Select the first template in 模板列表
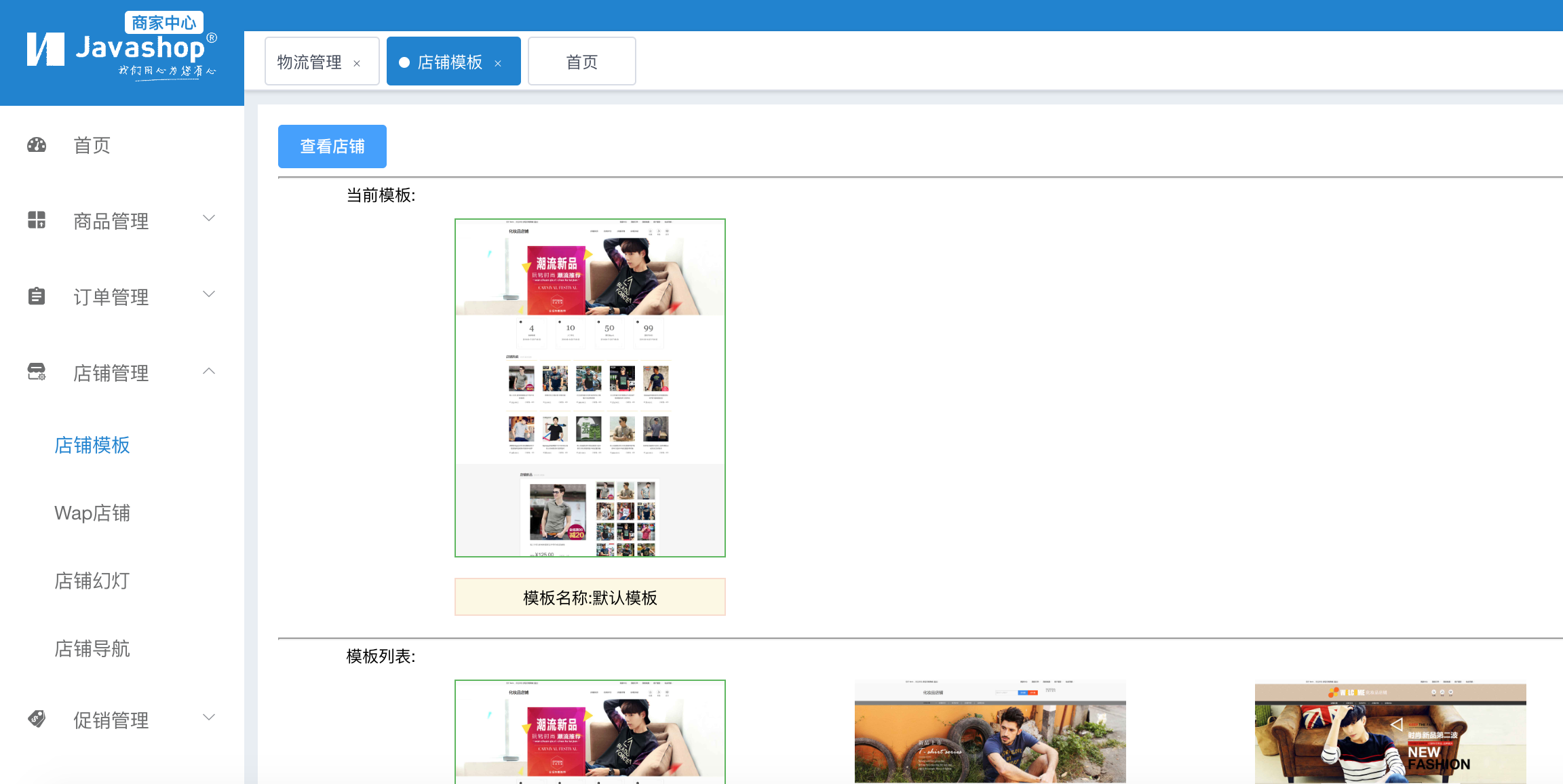 [590, 732]
